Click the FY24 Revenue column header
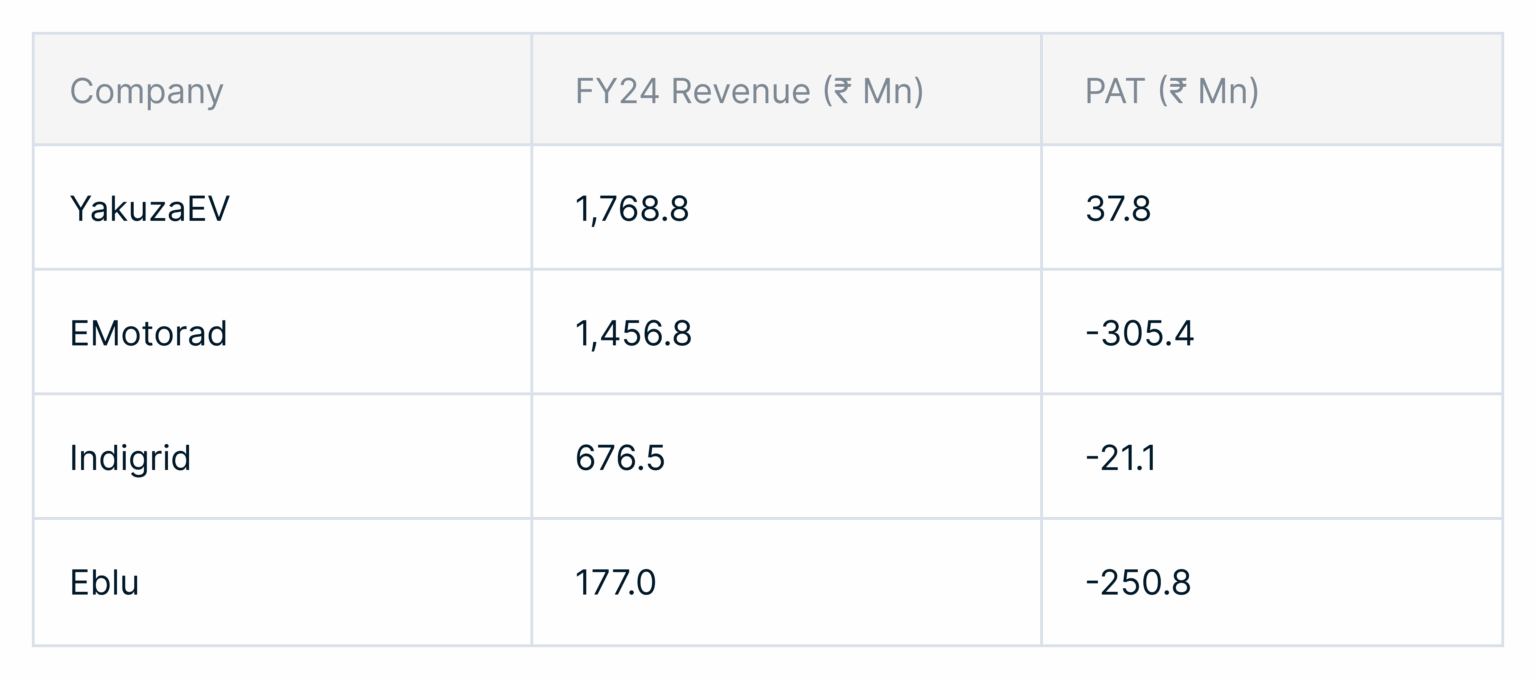Screen dimensions: 1536x679 click(x=748, y=91)
